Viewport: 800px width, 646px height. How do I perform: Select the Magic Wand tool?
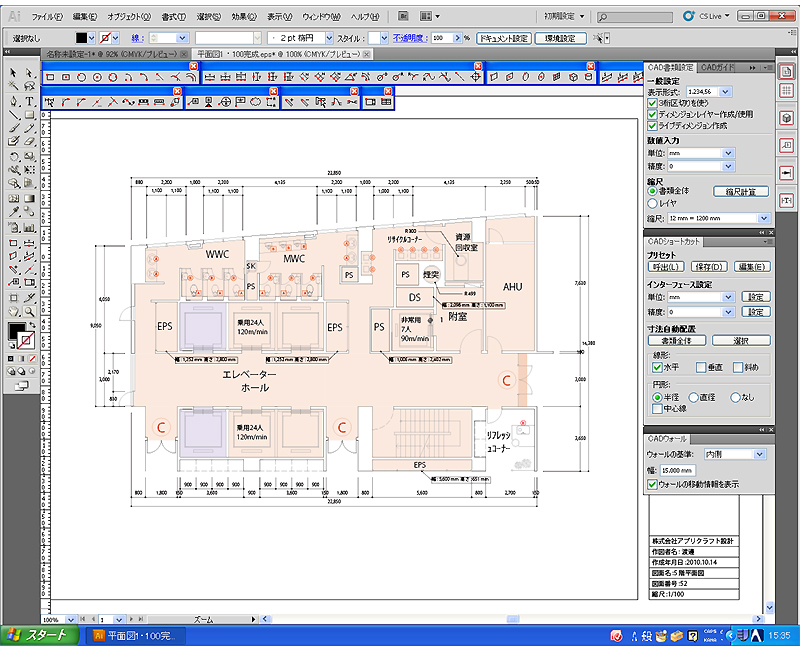pos(14,87)
